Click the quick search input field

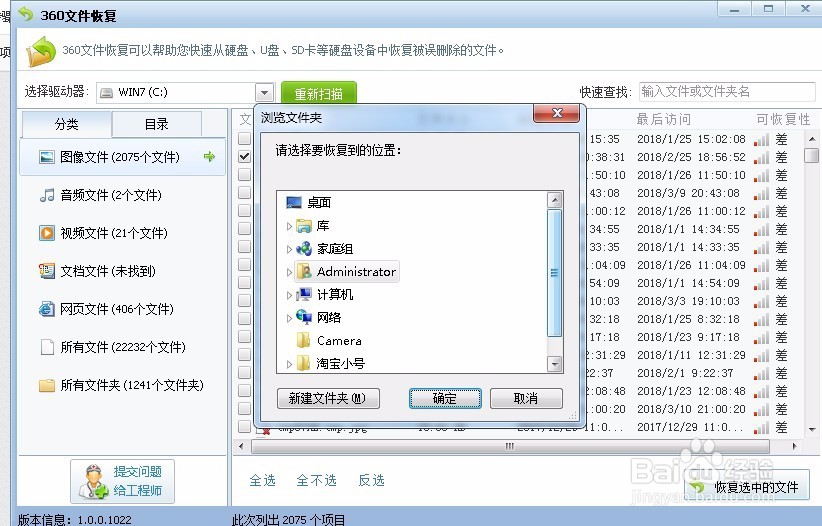727,92
